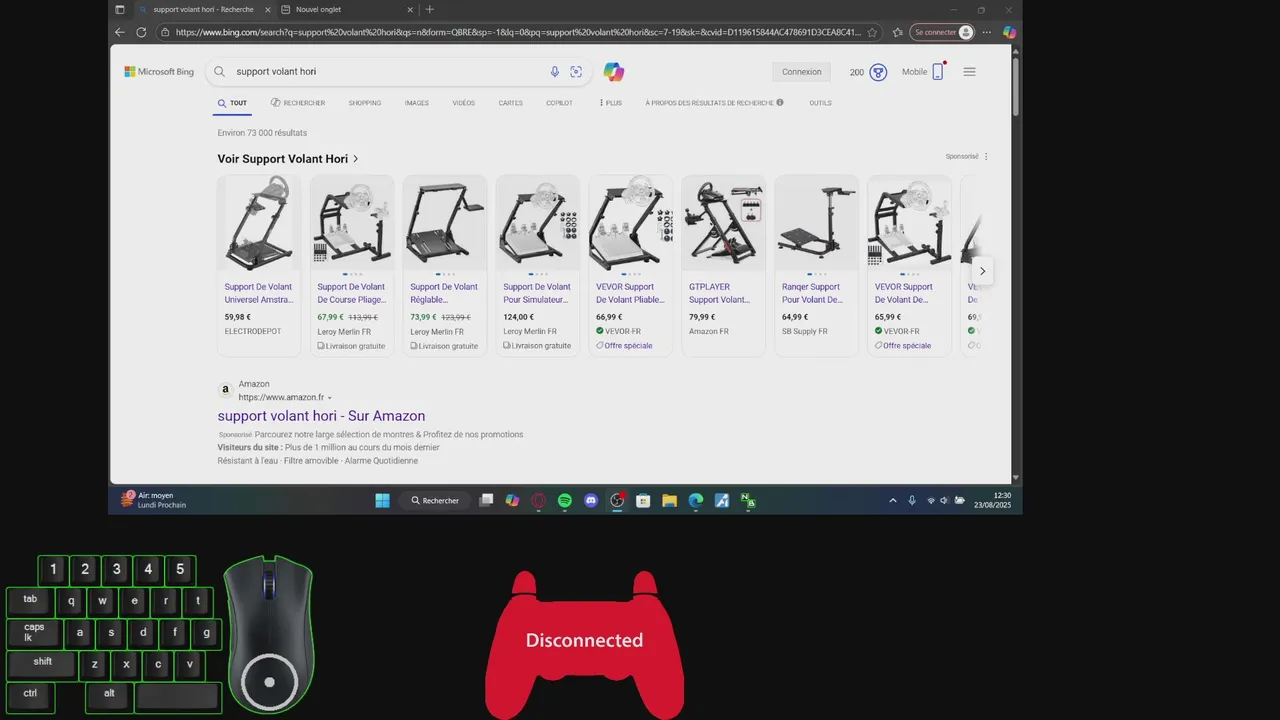Open Discord from the taskbar
Image resolution: width=1280 pixels, height=720 pixels.
click(591, 500)
